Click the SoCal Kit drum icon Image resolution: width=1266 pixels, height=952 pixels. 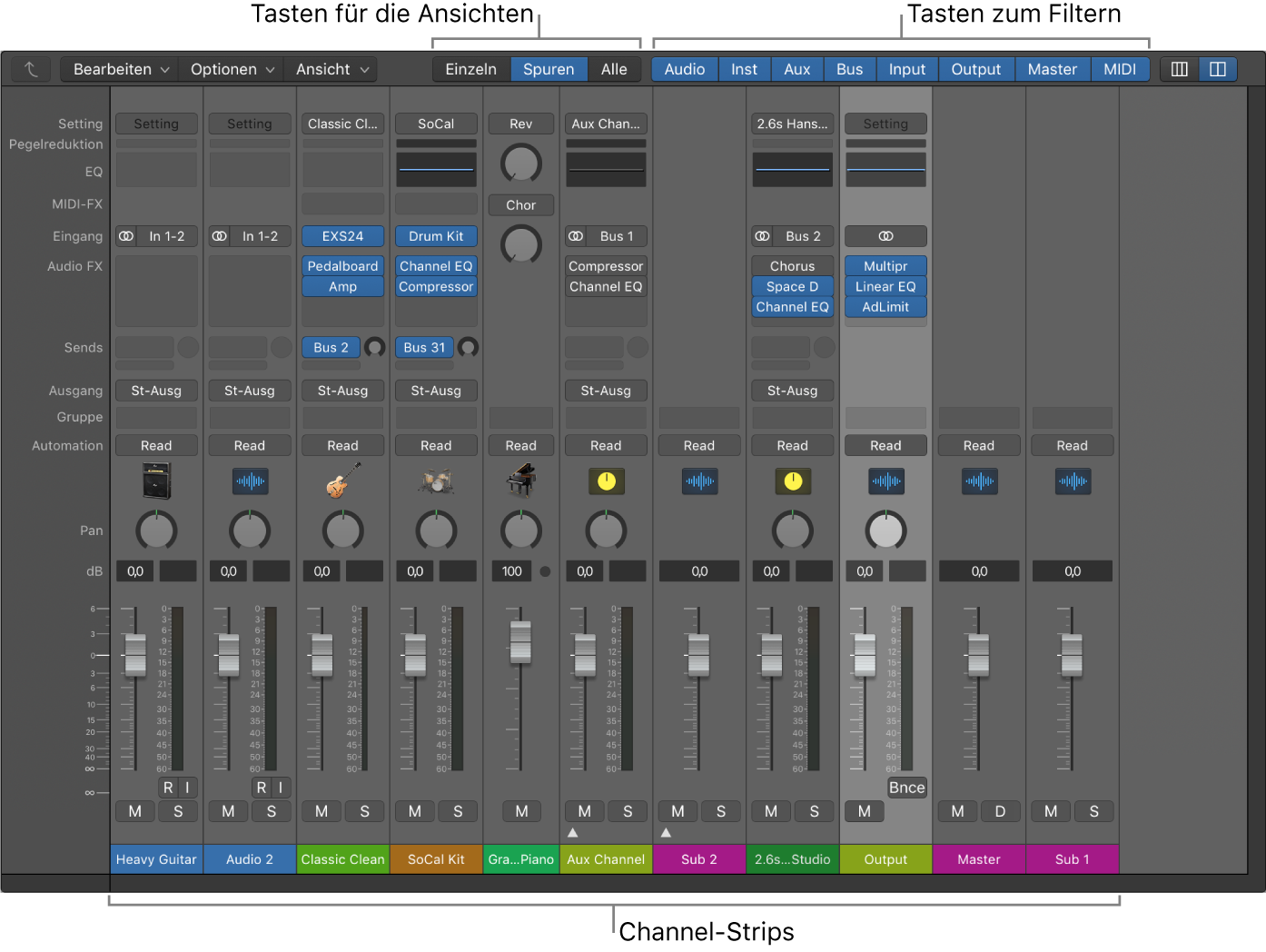pyautogui.click(x=436, y=481)
